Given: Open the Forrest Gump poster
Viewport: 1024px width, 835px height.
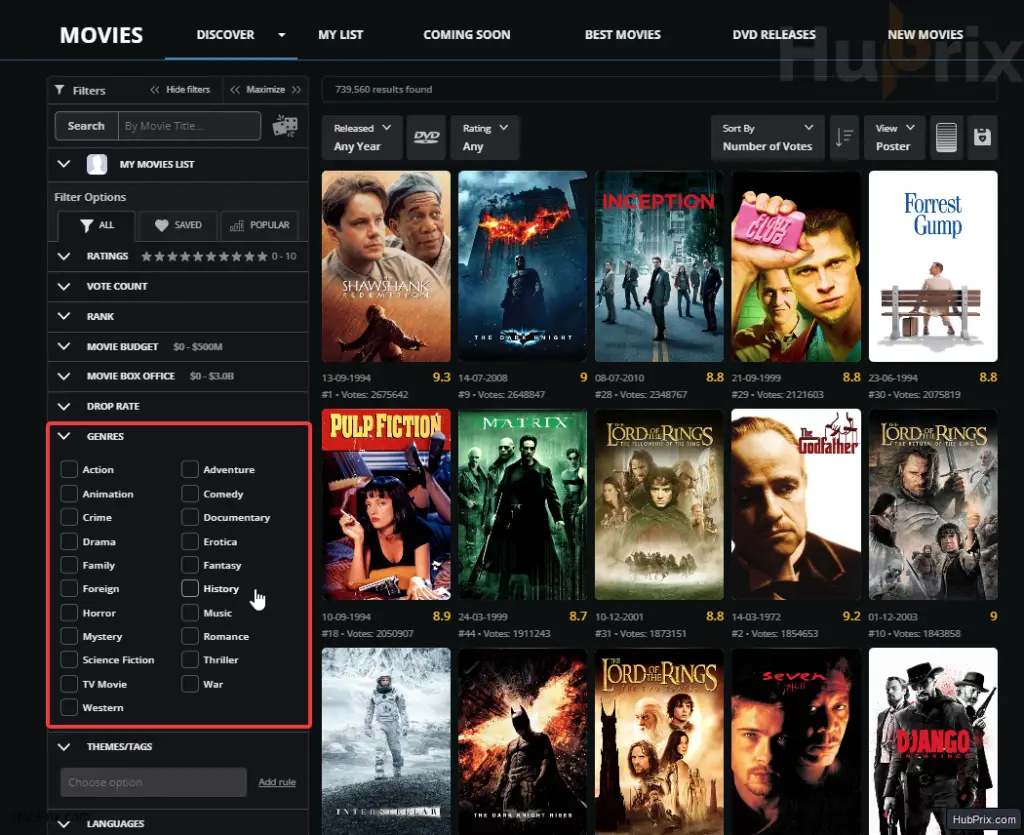Looking at the screenshot, I should point(933,266).
